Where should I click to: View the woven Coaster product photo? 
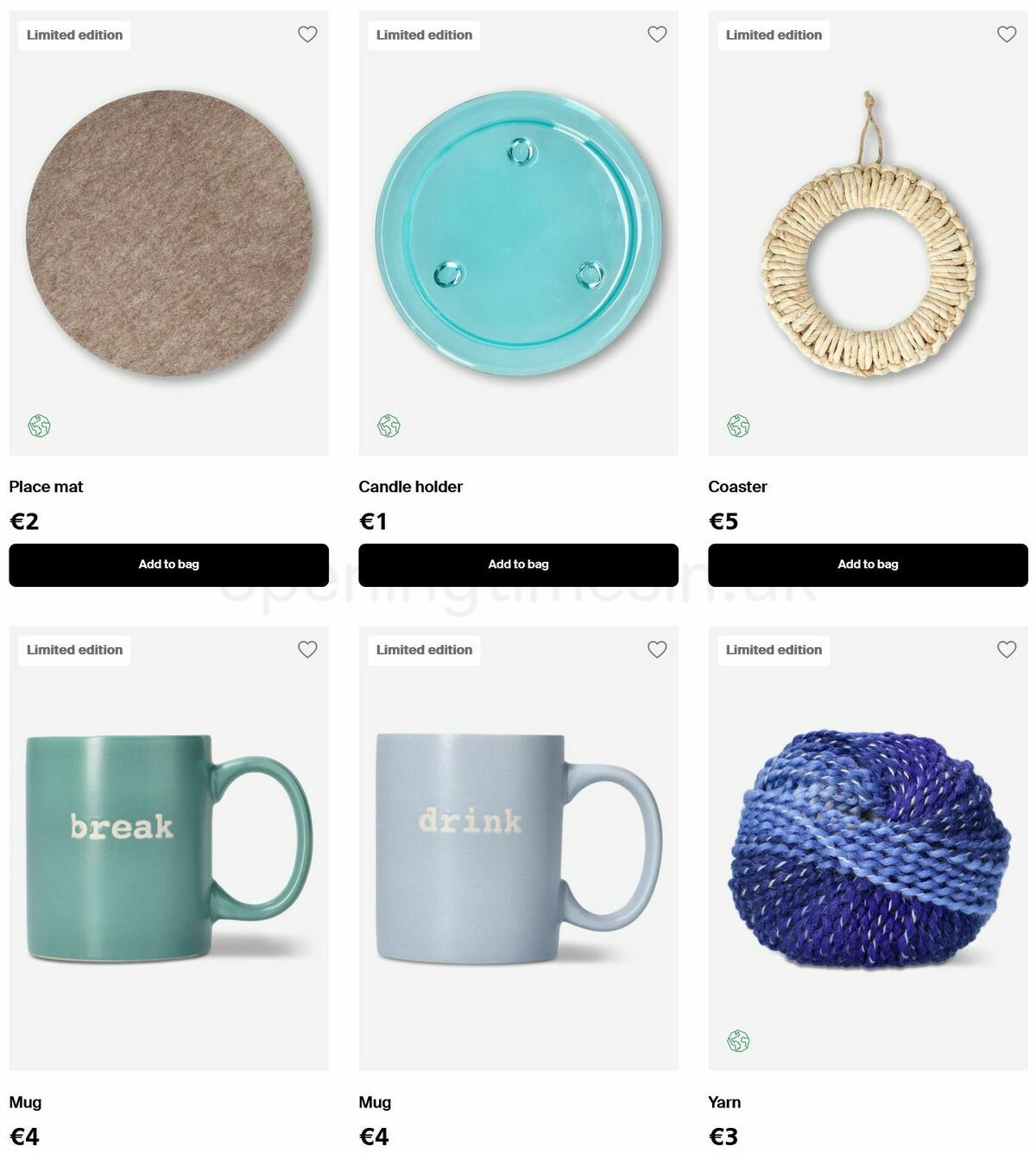coord(868,233)
